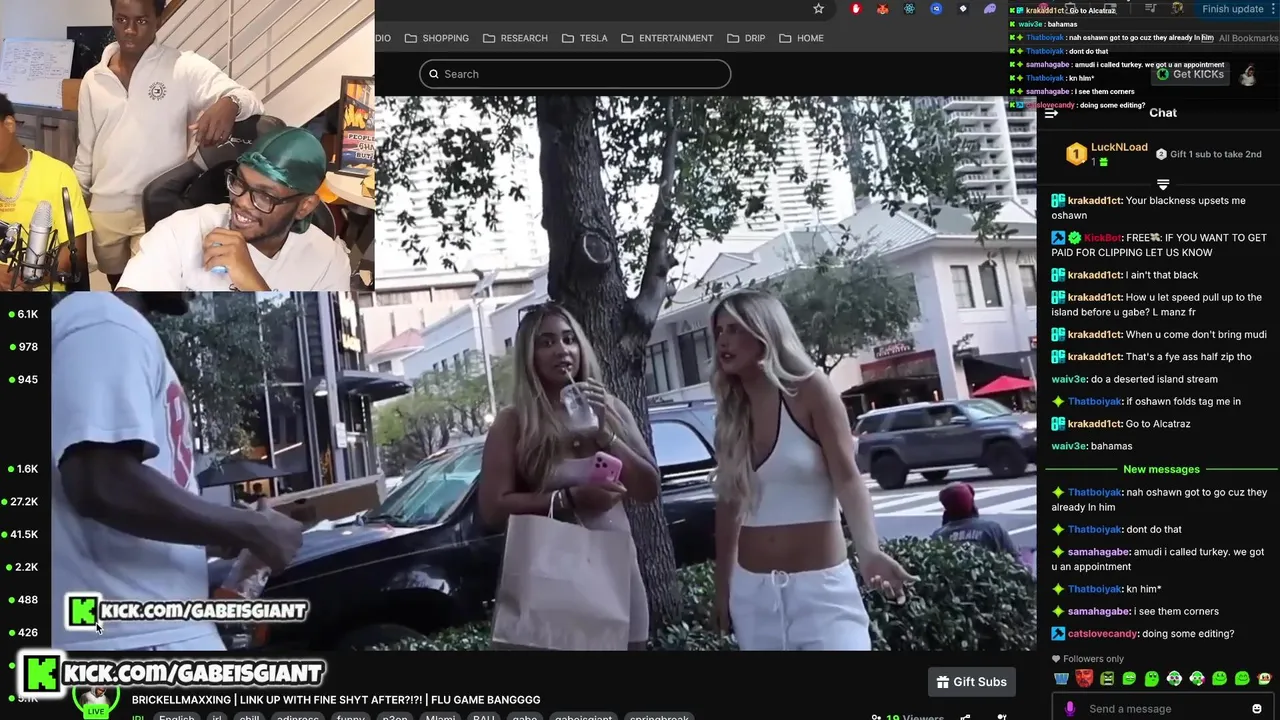1280x720 pixels.
Task: Open sidebar channel with 945 viewers
Action: pyautogui.click(x=24, y=380)
